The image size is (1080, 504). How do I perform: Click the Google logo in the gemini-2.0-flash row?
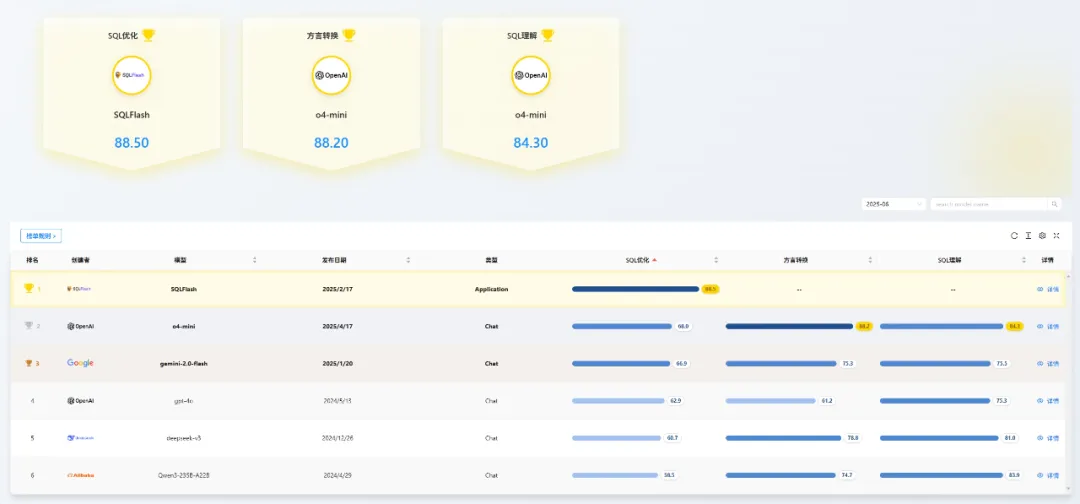tap(81, 363)
